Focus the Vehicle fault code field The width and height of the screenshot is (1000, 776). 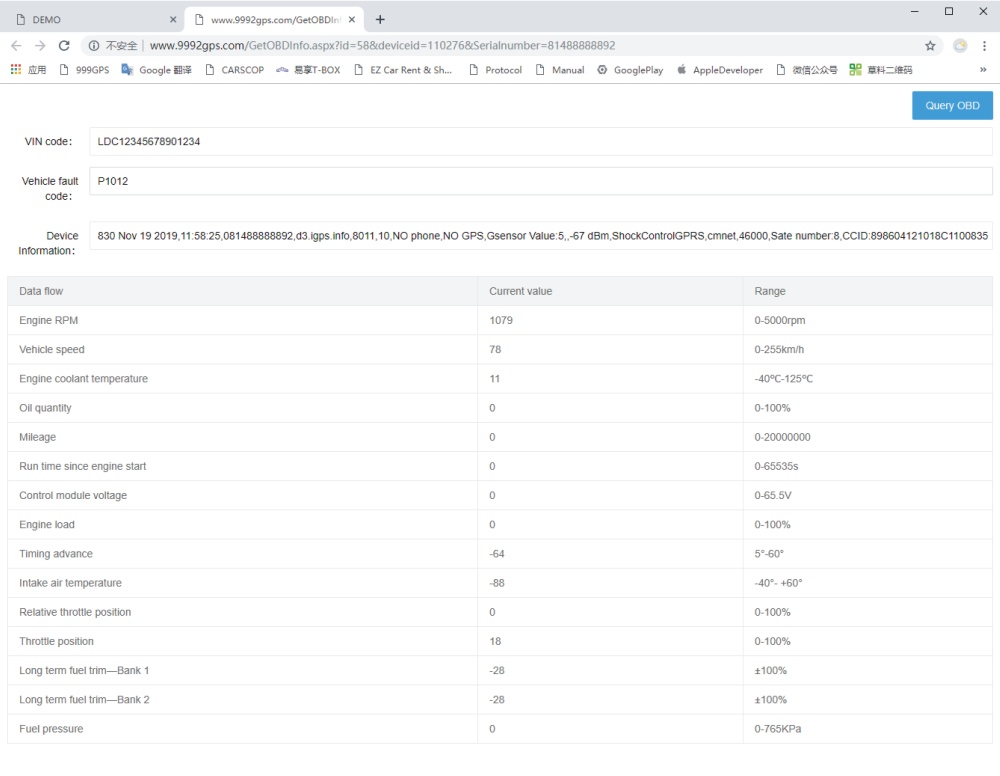540,181
